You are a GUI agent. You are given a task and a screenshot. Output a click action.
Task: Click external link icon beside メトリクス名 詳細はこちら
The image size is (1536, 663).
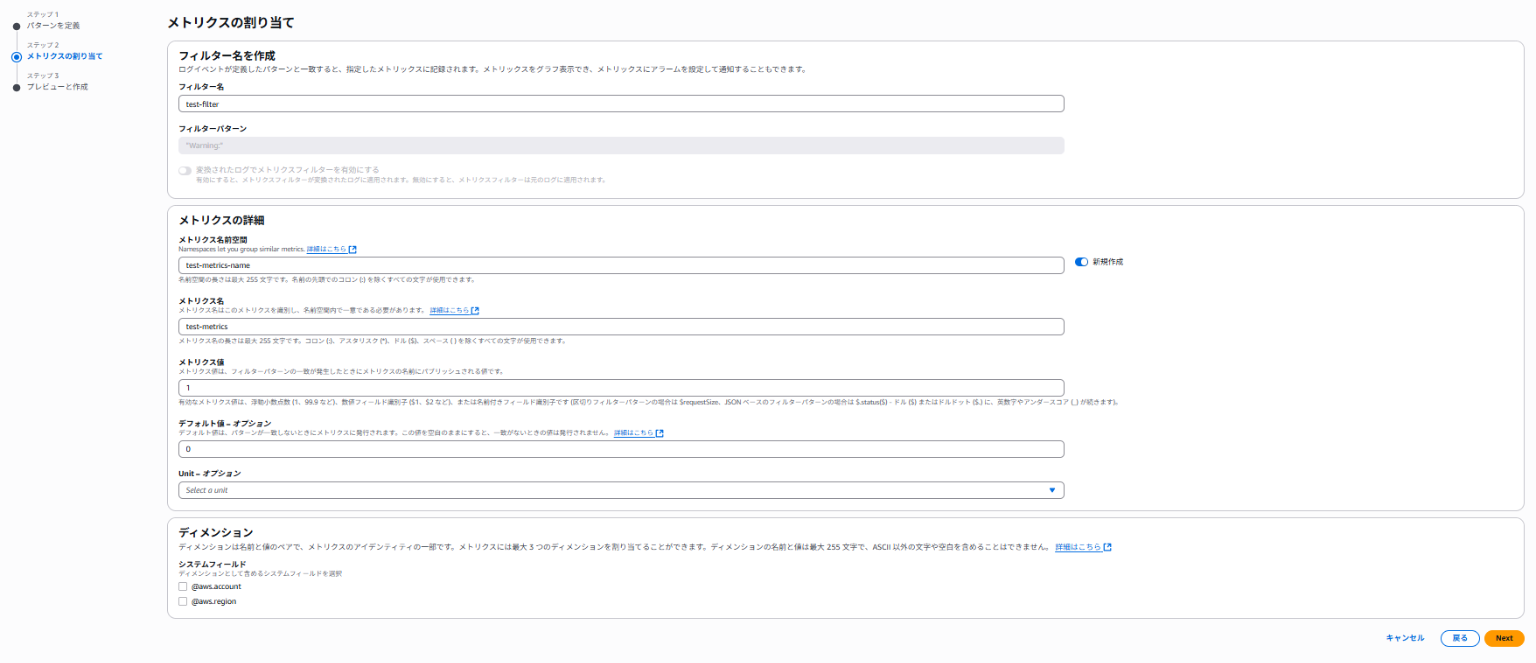(x=475, y=311)
